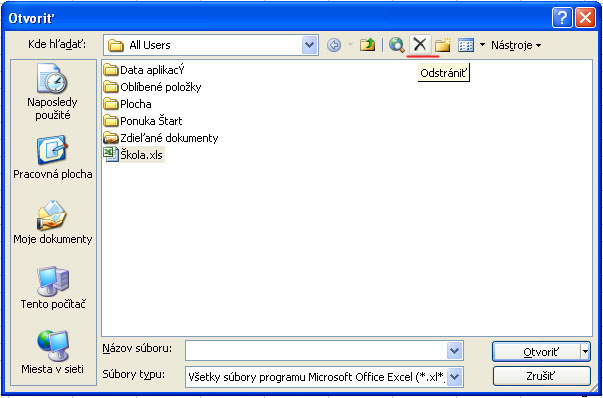Select the Data aplikácií folder
This screenshot has width=603, height=398.
tap(144, 70)
